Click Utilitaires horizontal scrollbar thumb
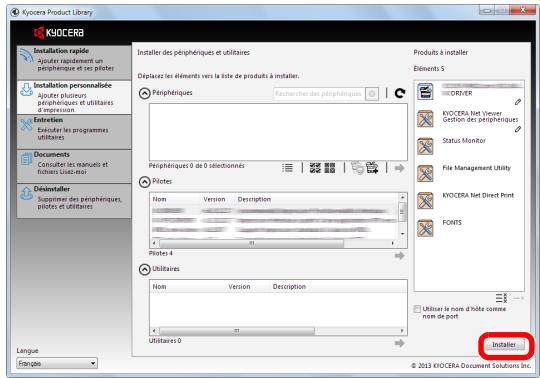This screenshot has width=540, height=378. pyautogui.click(x=237, y=331)
